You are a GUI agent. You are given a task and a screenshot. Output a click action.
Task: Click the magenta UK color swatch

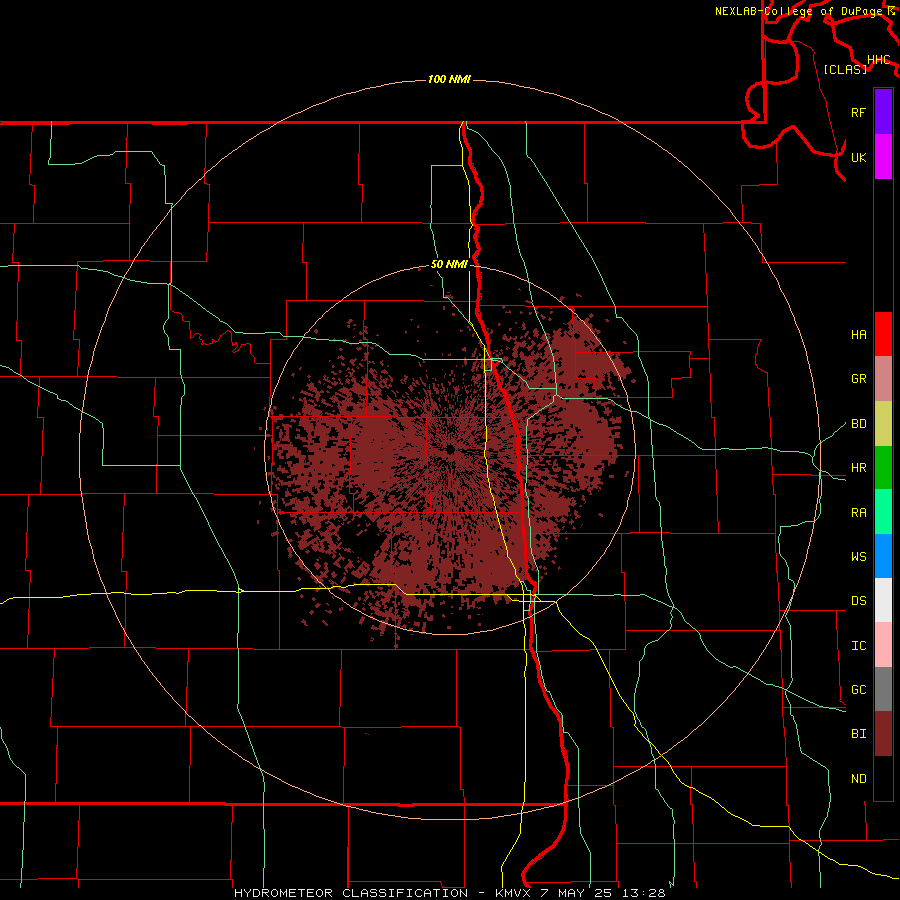click(883, 156)
